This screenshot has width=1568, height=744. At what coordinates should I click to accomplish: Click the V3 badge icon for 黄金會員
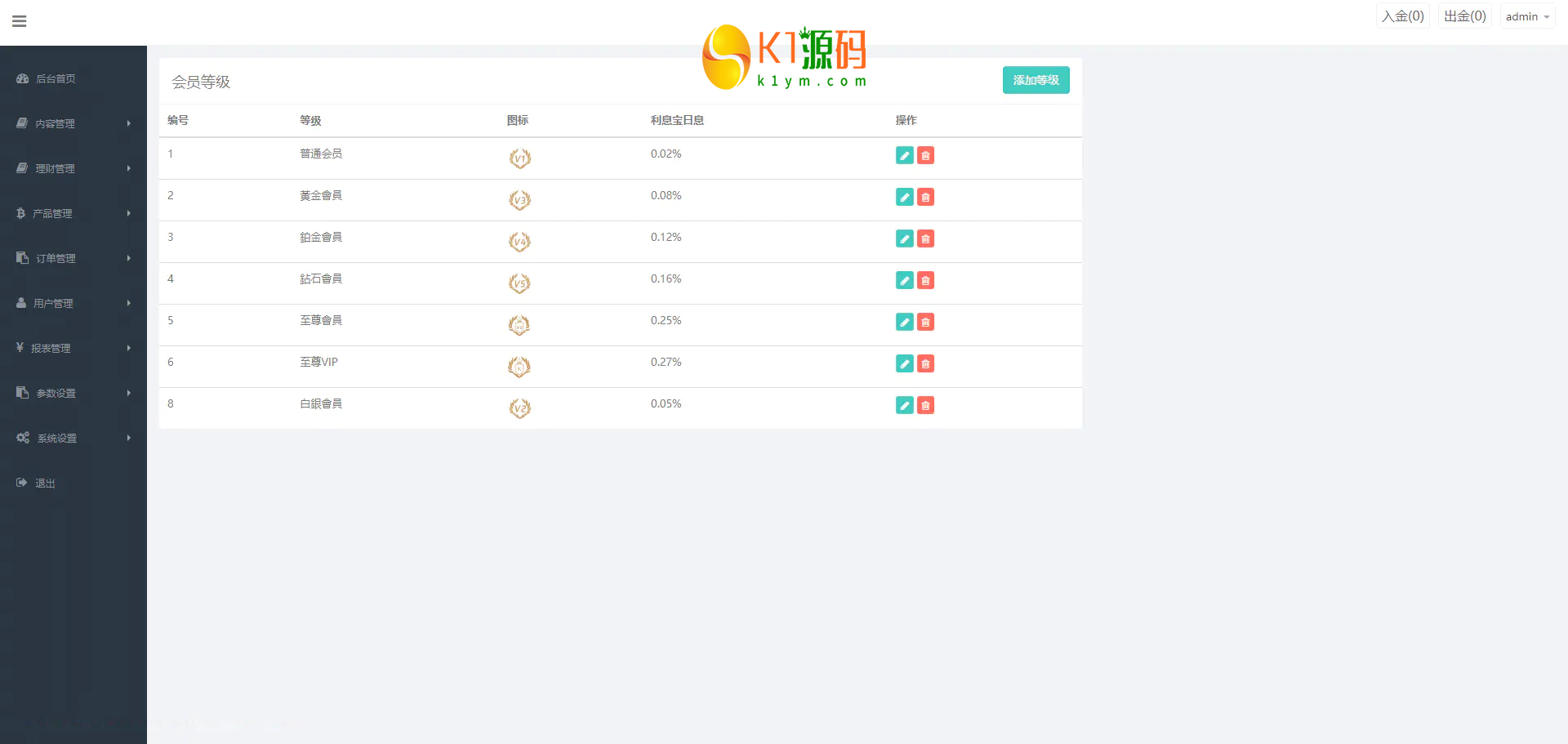tap(519, 200)
